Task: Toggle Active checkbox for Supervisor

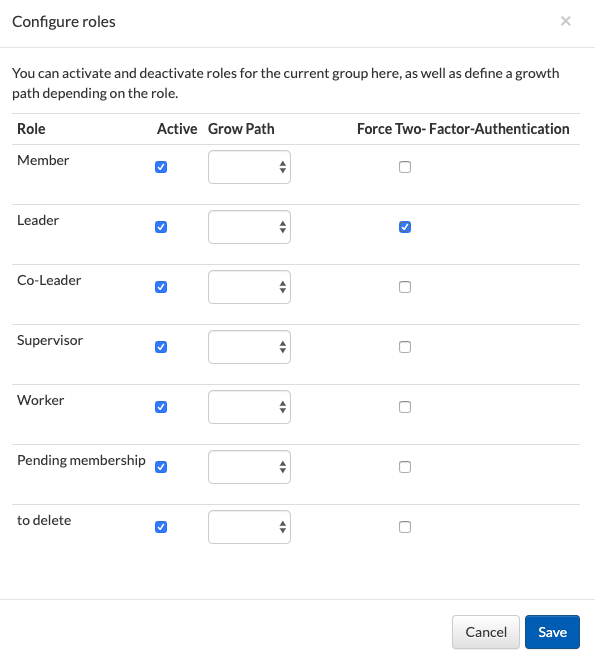Action: click(161, 347)
